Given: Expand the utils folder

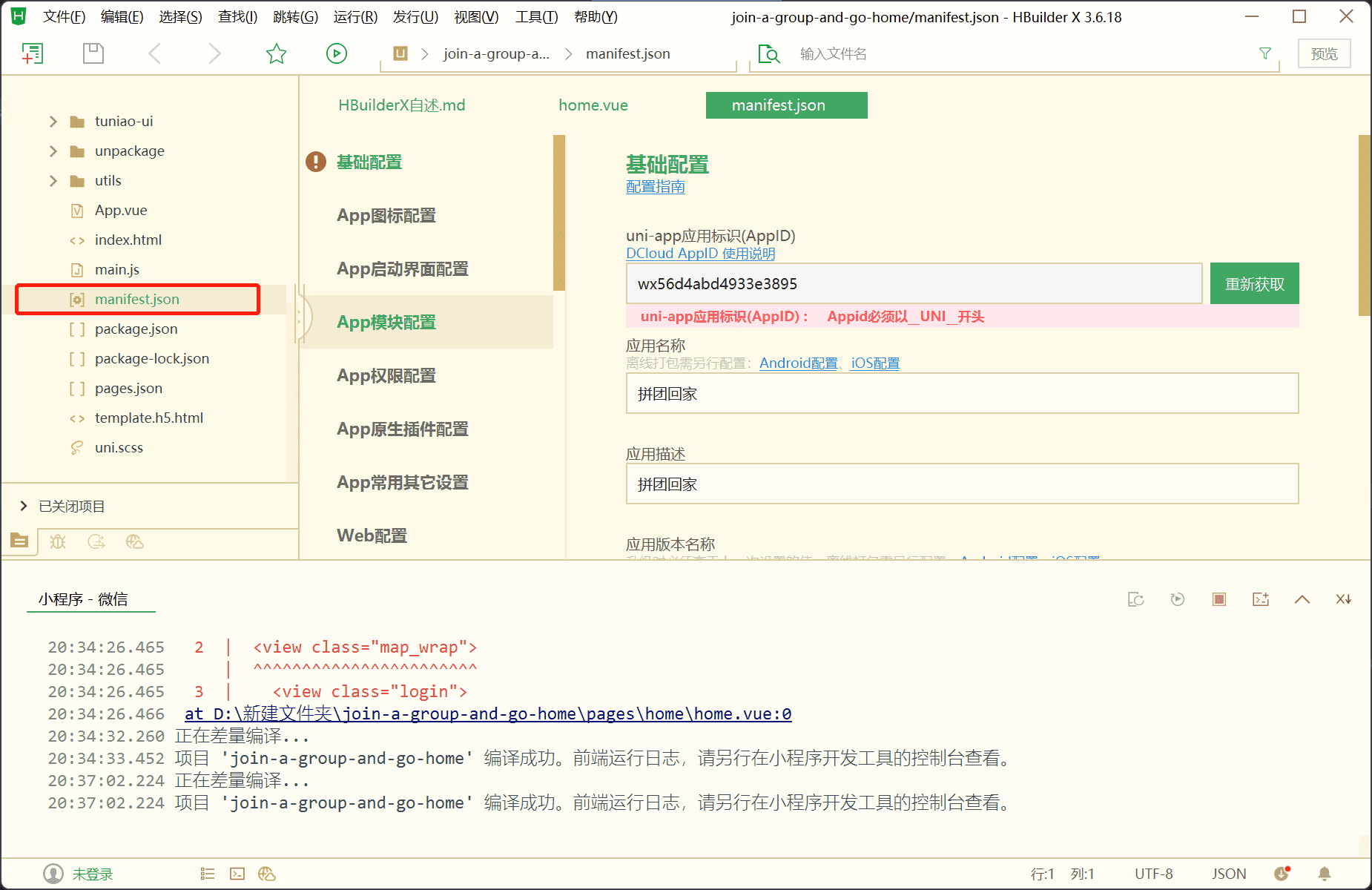Looking at the screenshot, I should coord(53,181).
